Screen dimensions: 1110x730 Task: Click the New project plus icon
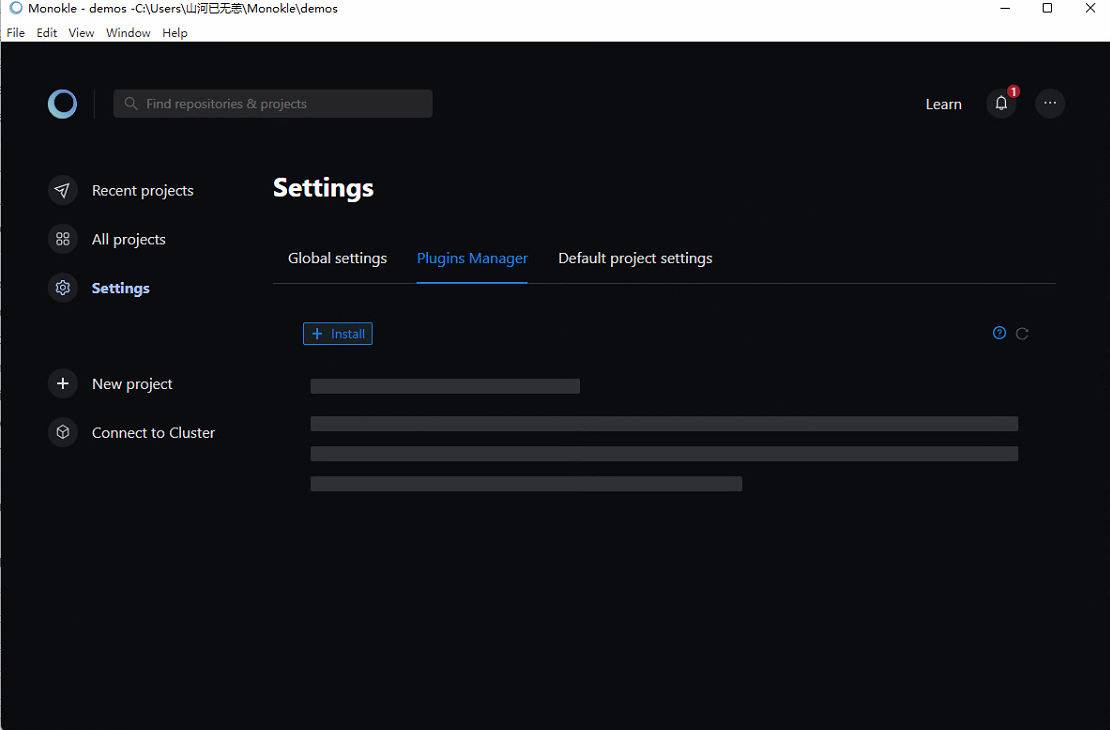(62, 383)
